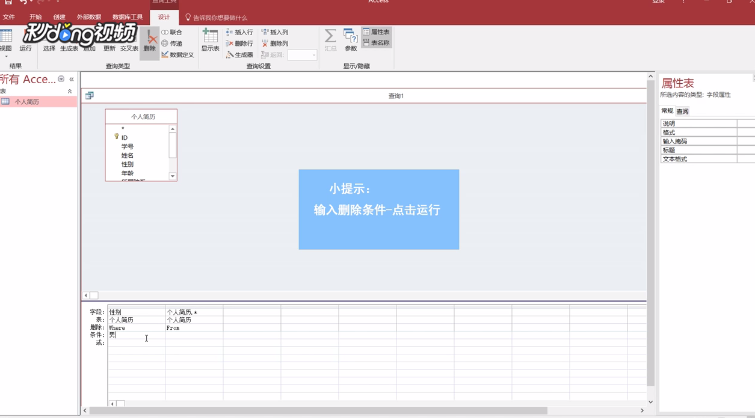Click the field list scroll up arrow
The image size is (755, 418).
click(x=172, y=129)
